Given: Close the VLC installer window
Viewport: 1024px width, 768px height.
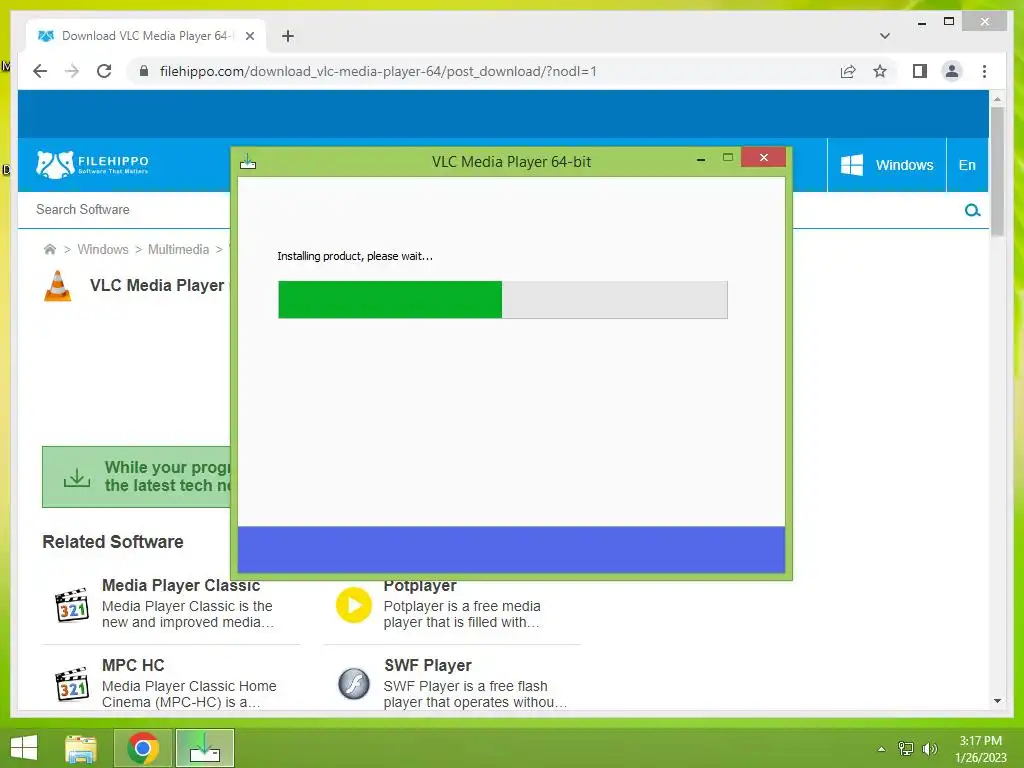Looking at the screenshot, I should click(x=763, y=157).
